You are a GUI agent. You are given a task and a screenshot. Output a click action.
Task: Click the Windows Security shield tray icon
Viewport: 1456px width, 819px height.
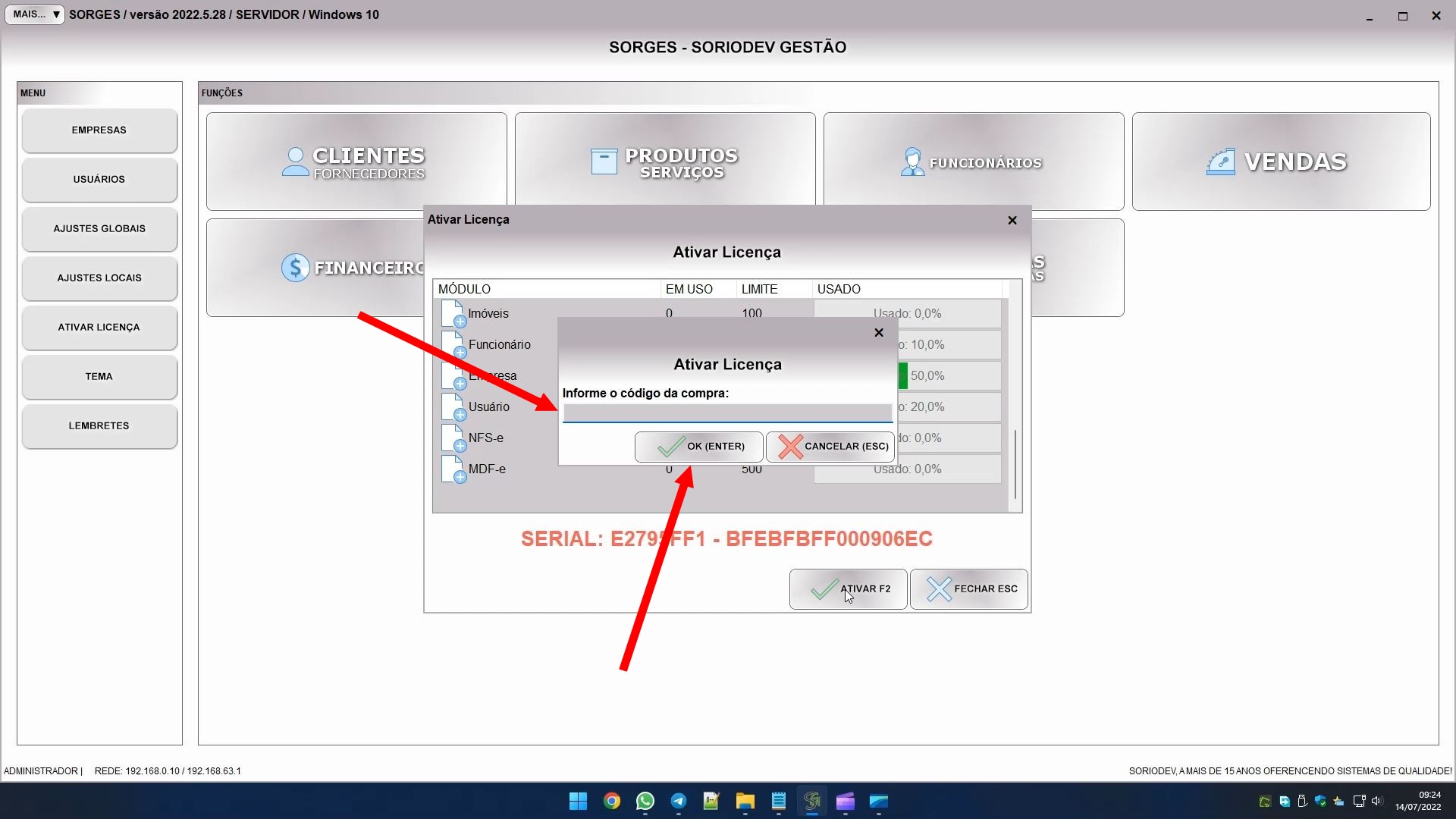[1321, 802]
